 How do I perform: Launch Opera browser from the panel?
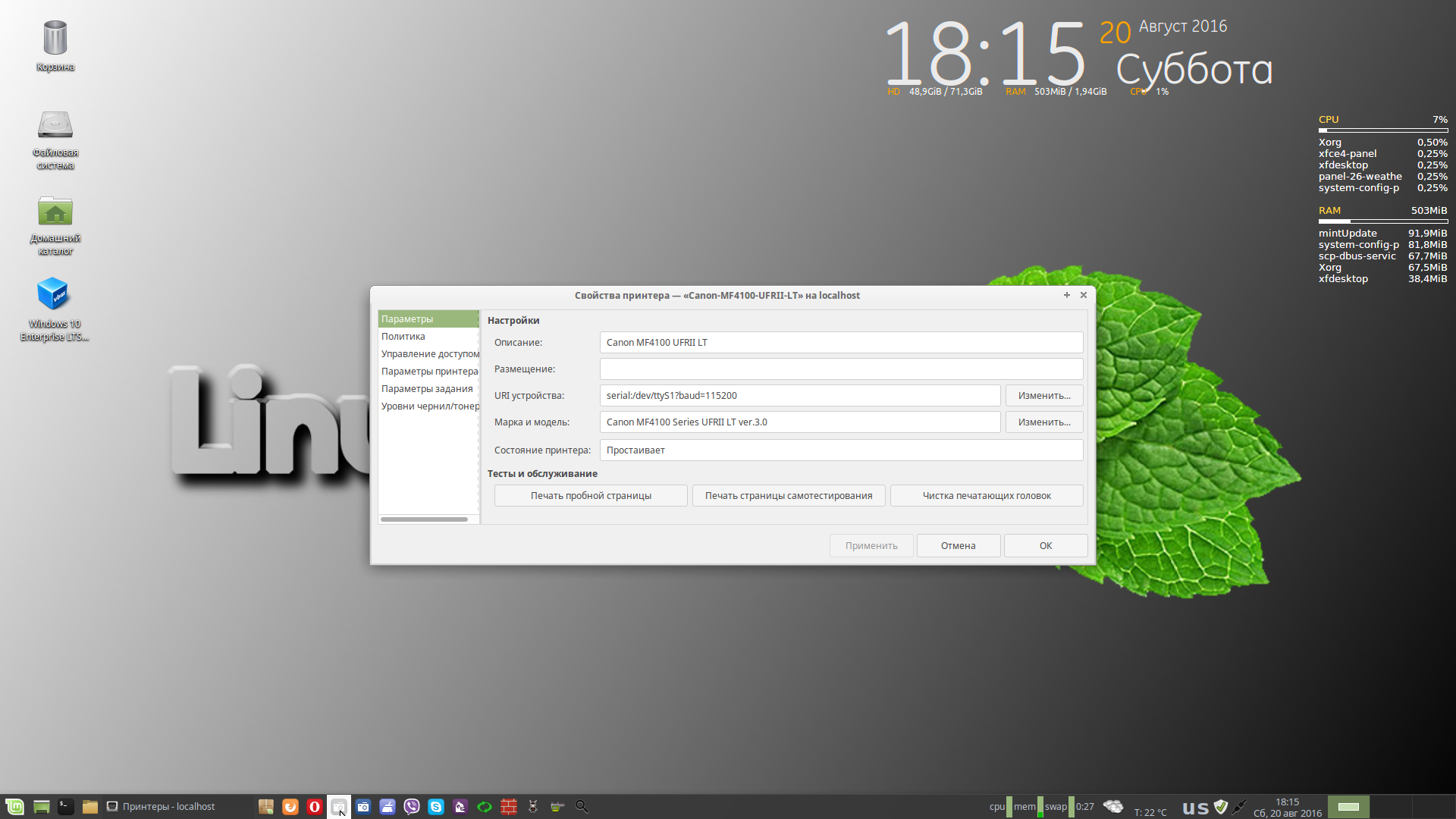[x=315, y=807]
